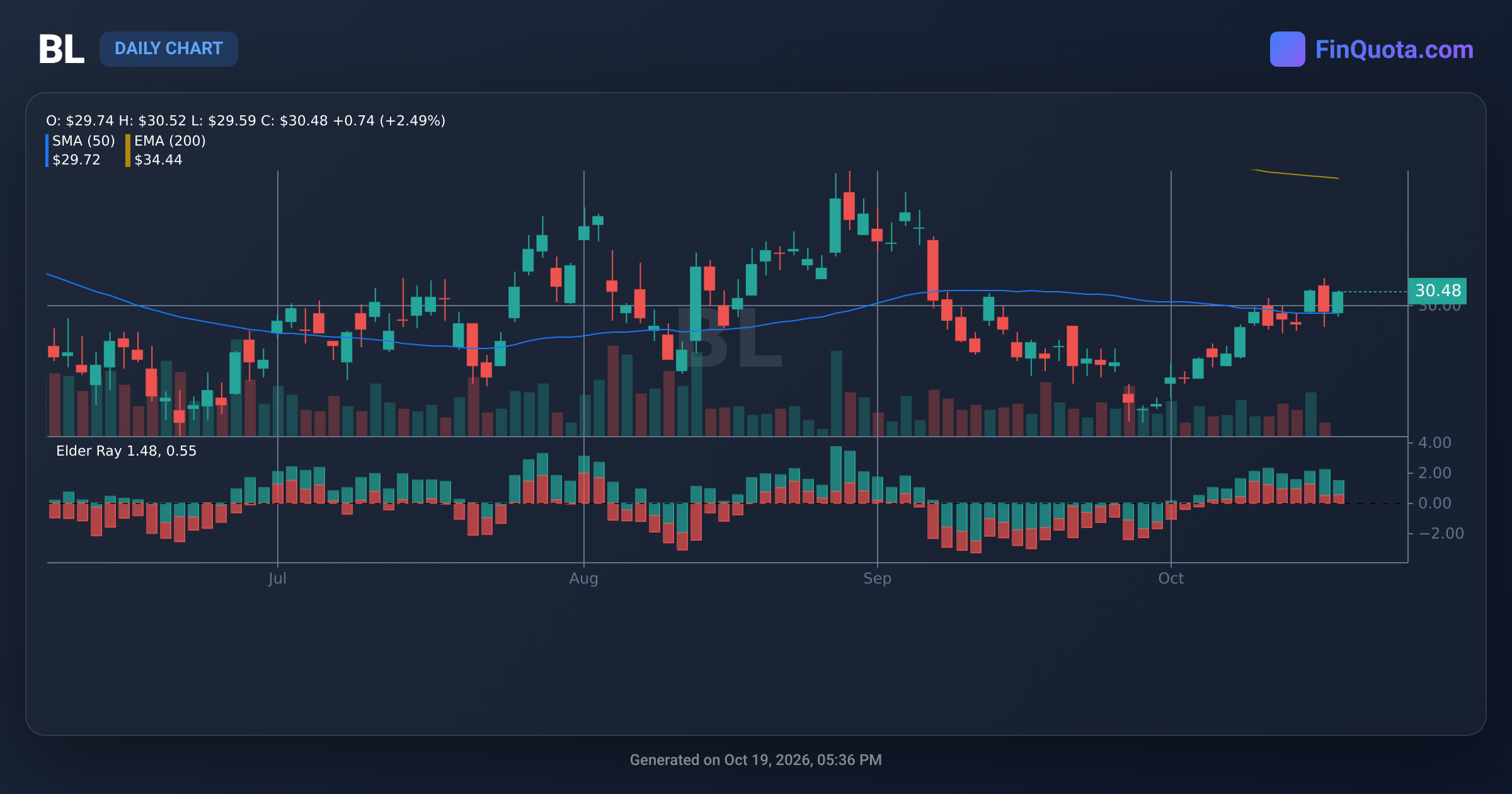Click the 30.48 current price tag
This screenshot has height=794, width=1512.
[x=1437, y=291]
